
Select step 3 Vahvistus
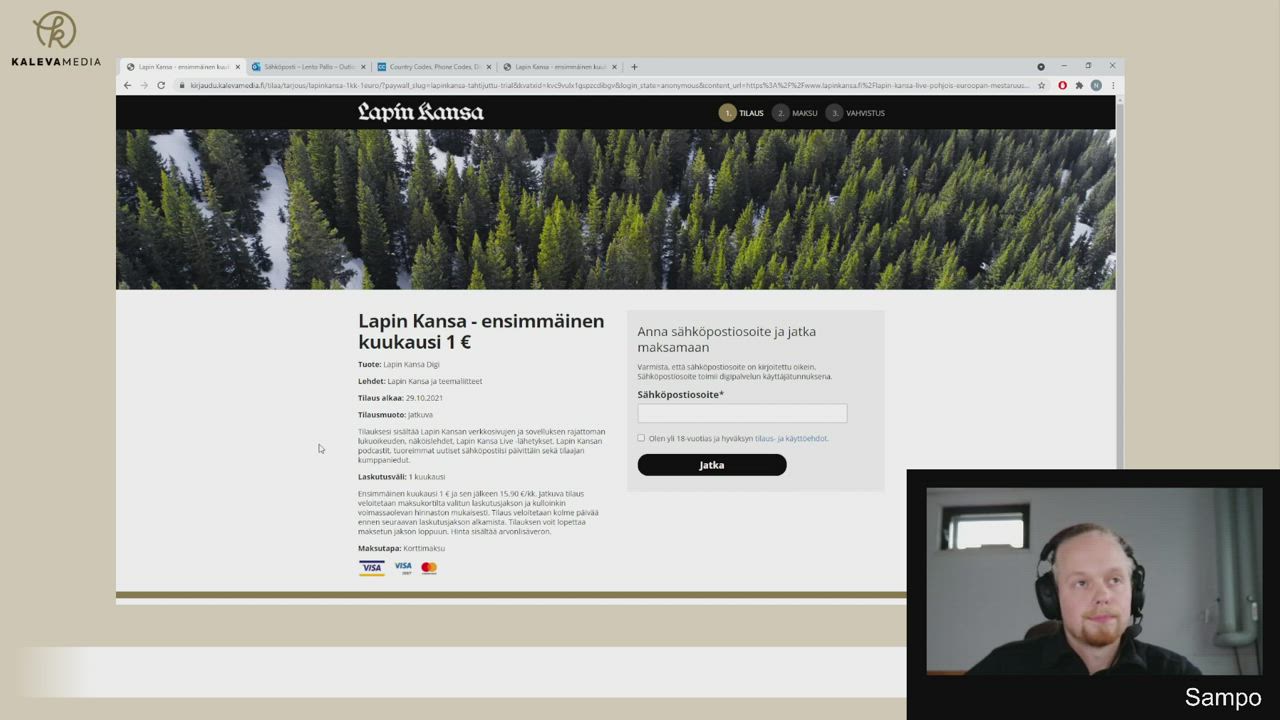[x=855, y=113]
